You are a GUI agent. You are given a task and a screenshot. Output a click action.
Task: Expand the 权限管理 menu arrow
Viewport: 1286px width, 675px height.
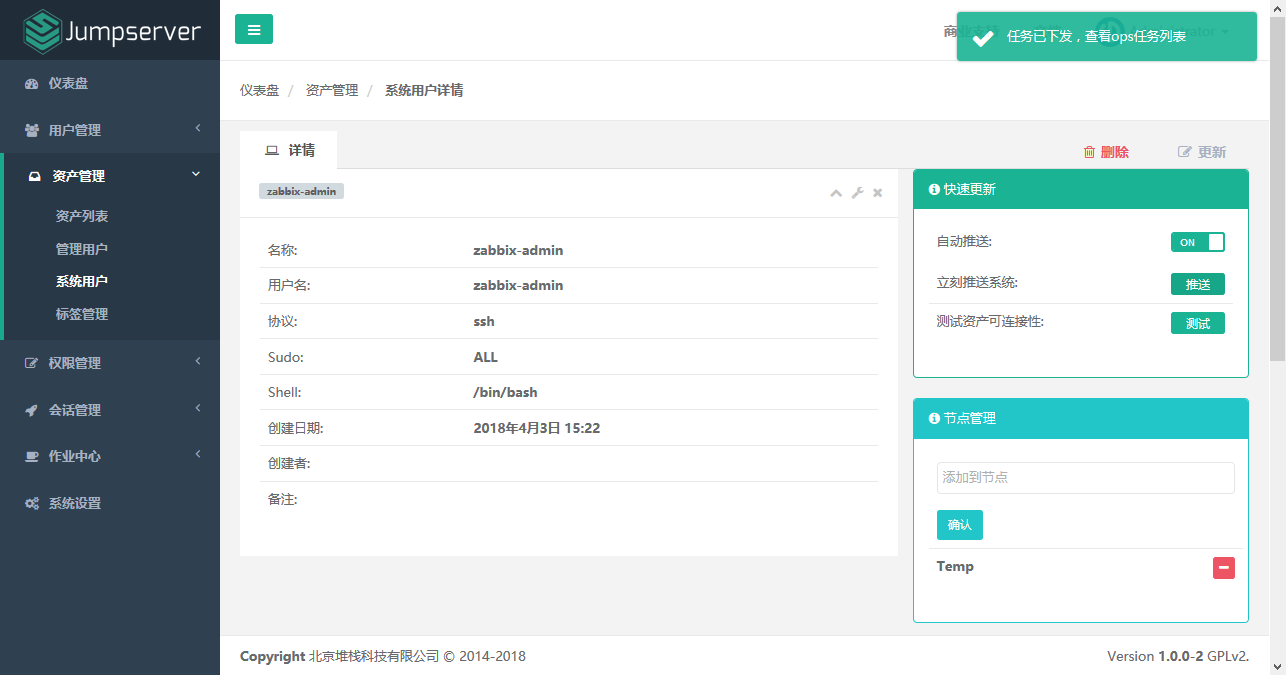coord(198,361)
